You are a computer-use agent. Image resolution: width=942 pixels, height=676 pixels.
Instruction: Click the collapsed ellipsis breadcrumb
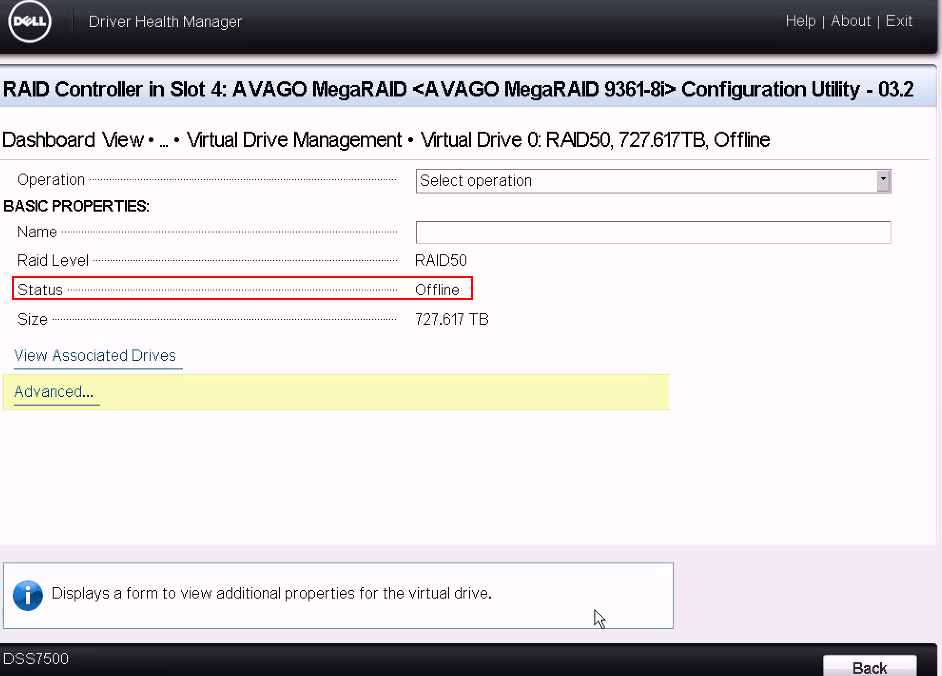point(164,140)
